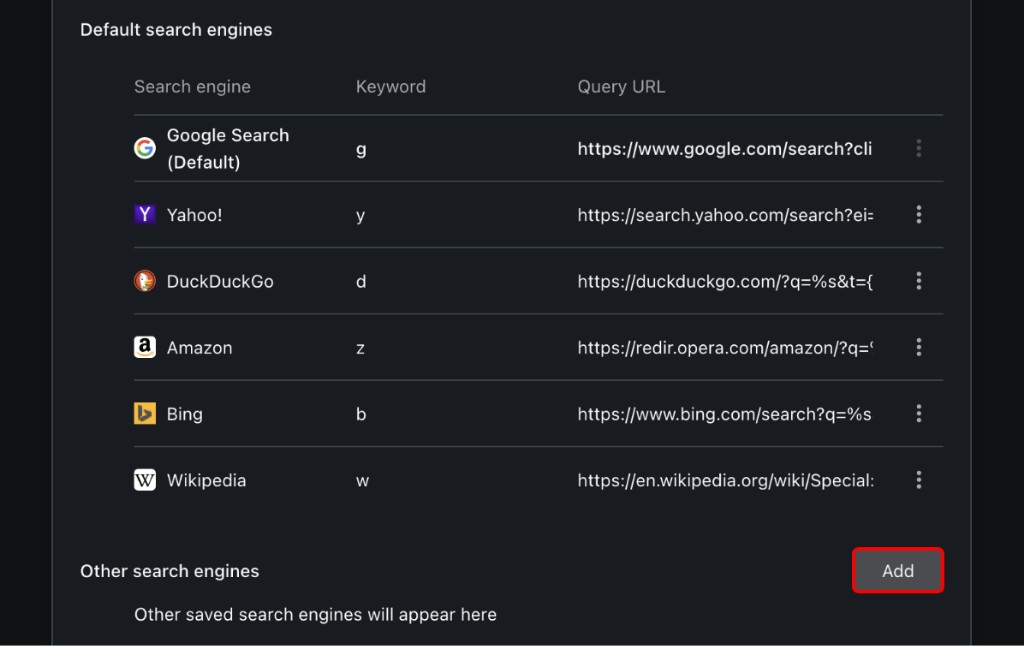The width and height of the screenshot is (1024, 646).
Task: Open more actions menu for Wikipedia
Action: tap(918, 480)
